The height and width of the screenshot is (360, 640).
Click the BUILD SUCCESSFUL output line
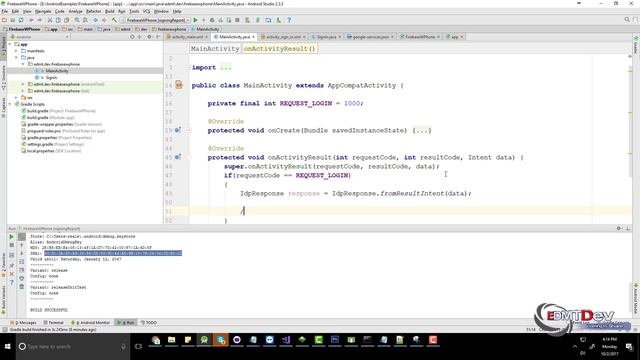49,310
